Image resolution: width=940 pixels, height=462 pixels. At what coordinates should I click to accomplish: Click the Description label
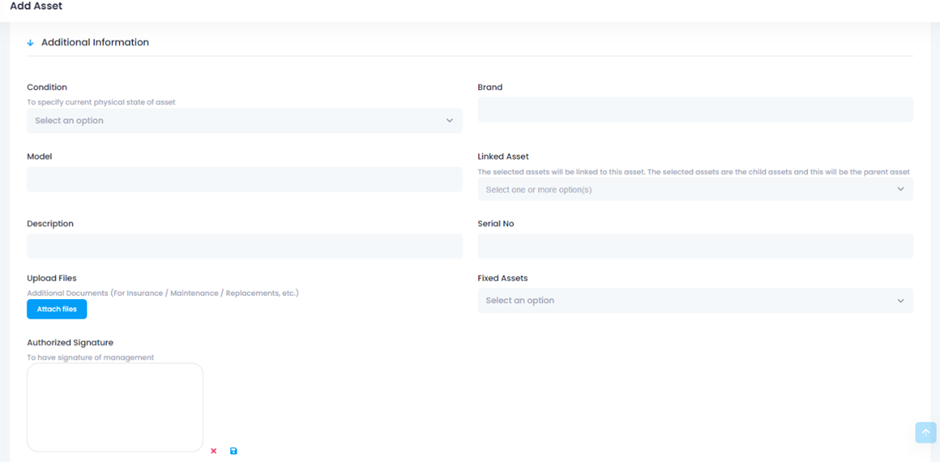50,224
